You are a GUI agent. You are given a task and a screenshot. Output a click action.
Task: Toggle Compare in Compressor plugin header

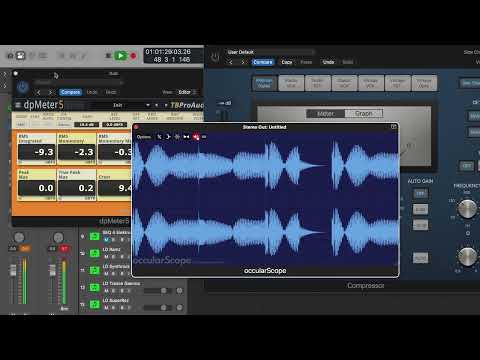[x=263, y=62]
